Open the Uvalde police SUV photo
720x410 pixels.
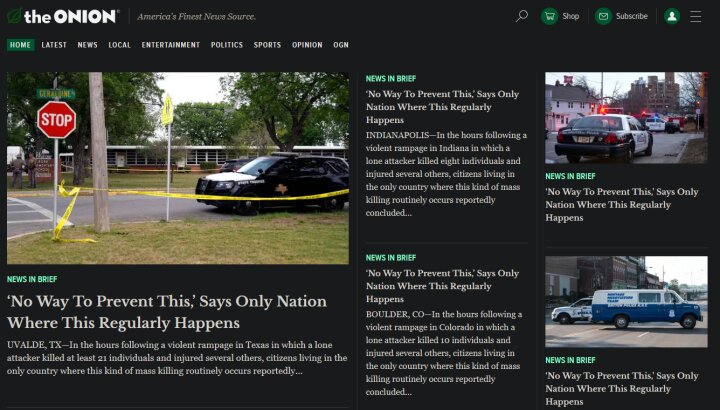pos(178,168)
